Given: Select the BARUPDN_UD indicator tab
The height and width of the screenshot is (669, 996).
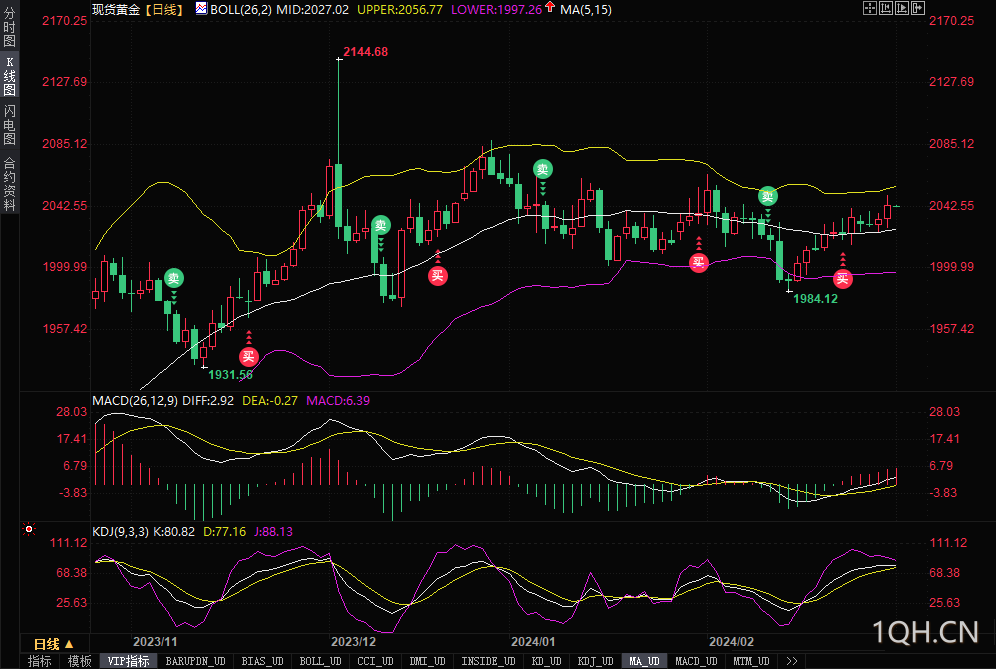Looking at the screenshot, I should coord(196,661).
